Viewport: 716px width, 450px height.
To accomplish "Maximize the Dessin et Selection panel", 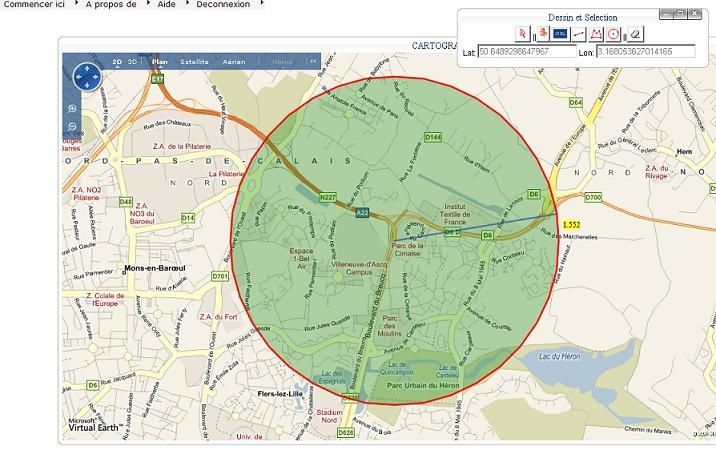I will point(680,14).
